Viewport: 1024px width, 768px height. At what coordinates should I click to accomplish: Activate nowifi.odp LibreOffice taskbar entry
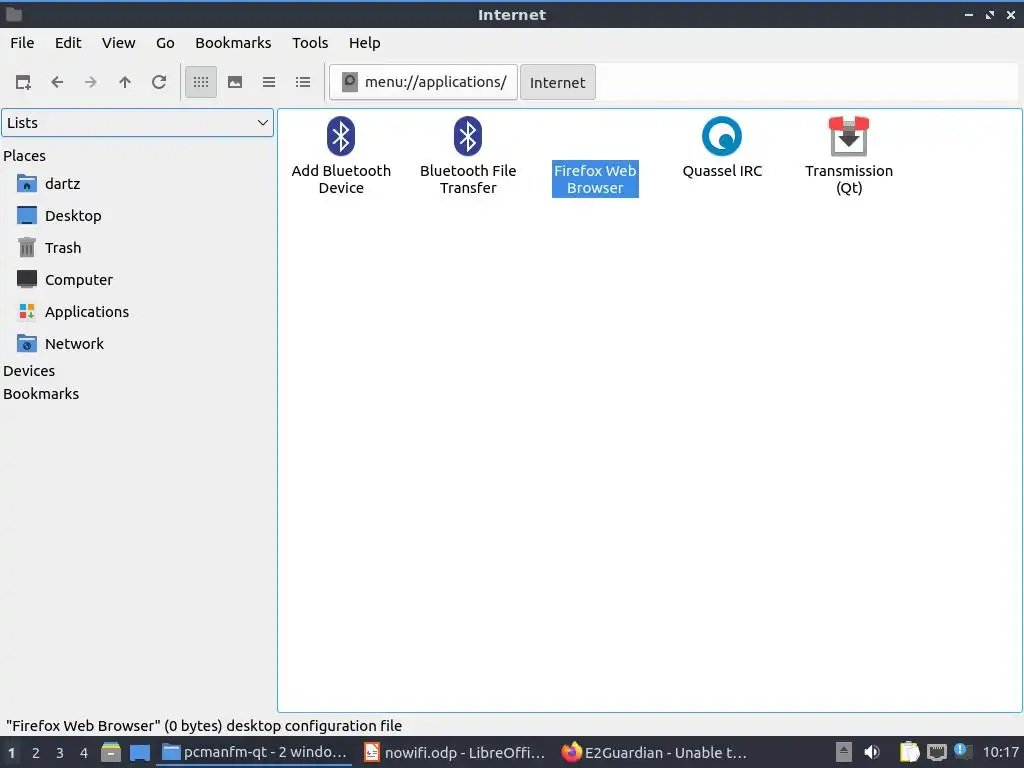[455, 753]
